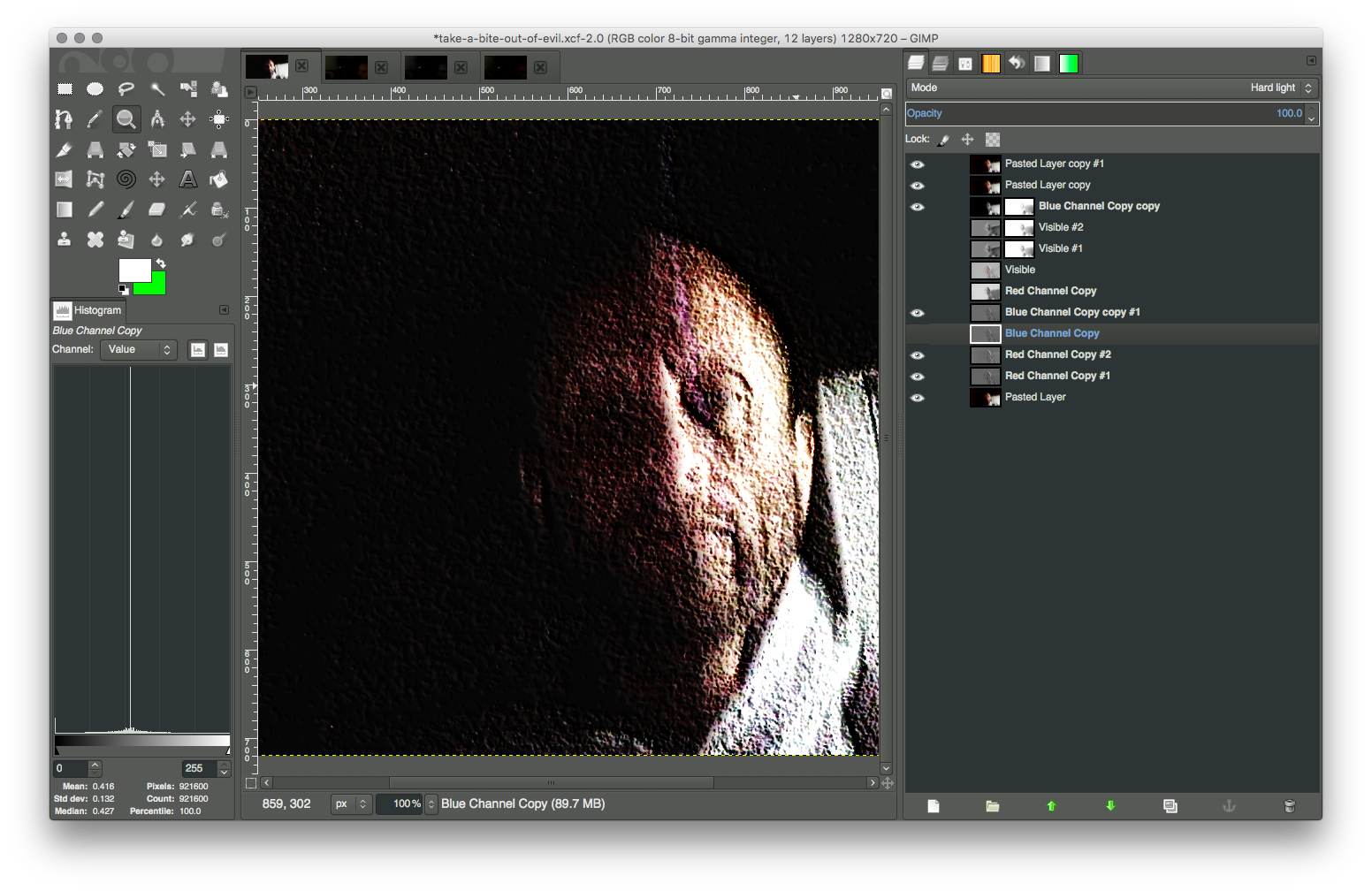Image resolution: width=1372 pixels, height=891 pixels.
Task: Select the Rectangle Select tool
Action: pos(65,88)
